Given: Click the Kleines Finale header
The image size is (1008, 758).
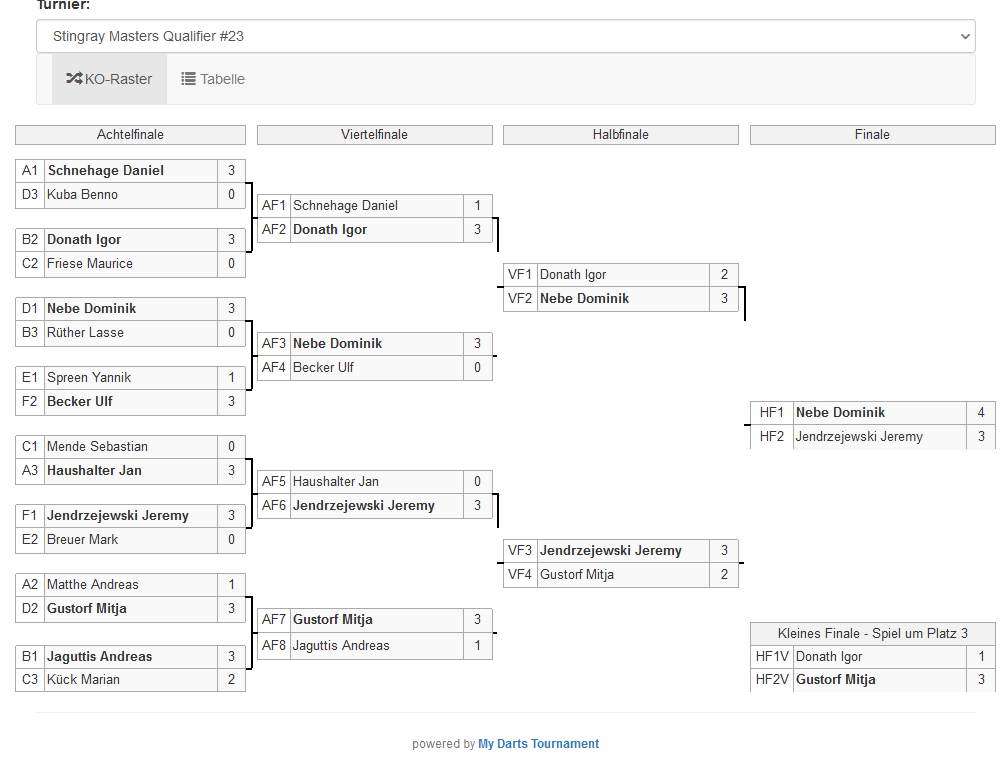Looking at the screenshot, I should point(872,634).
